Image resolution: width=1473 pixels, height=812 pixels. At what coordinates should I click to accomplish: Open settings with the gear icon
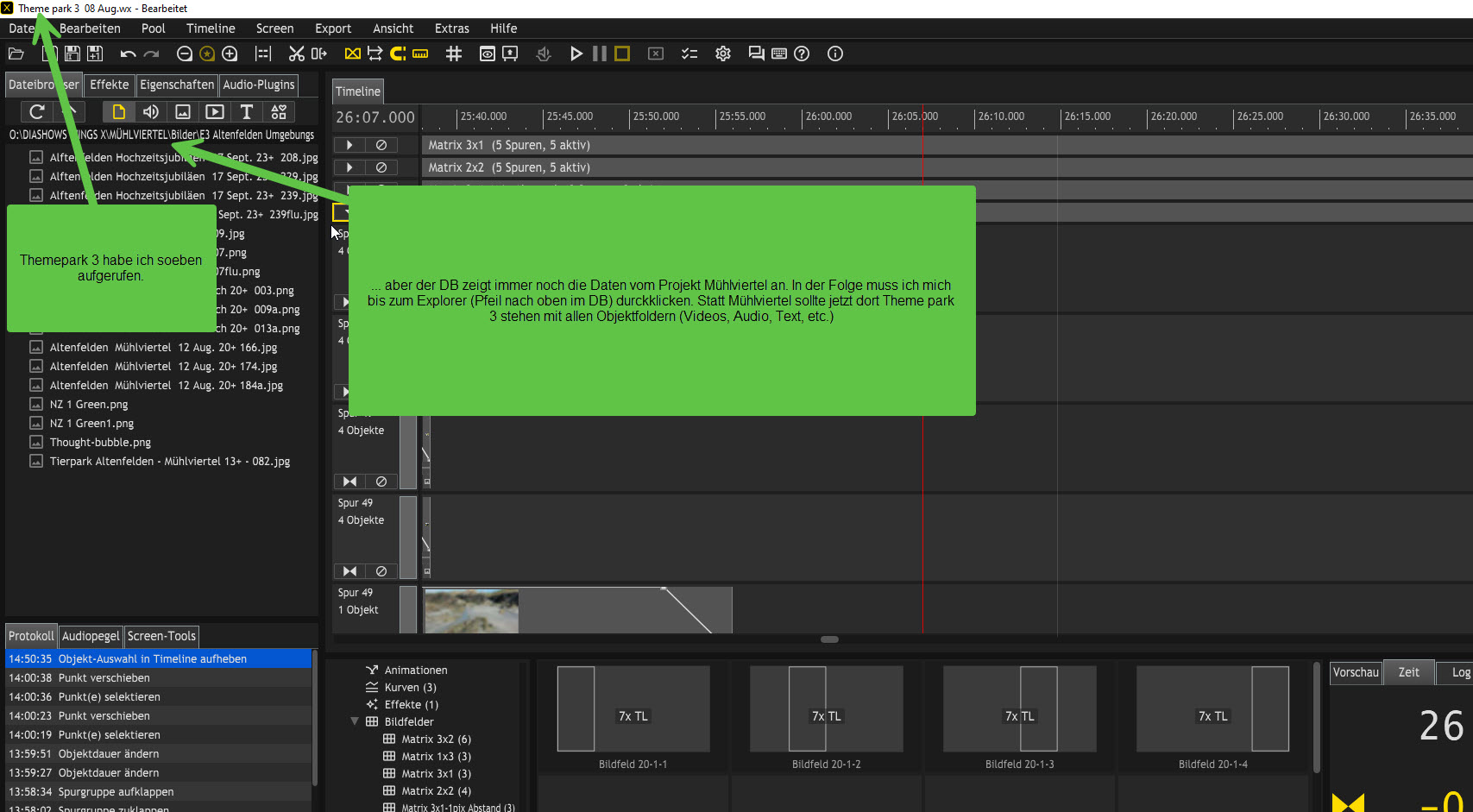coord(723,54)
